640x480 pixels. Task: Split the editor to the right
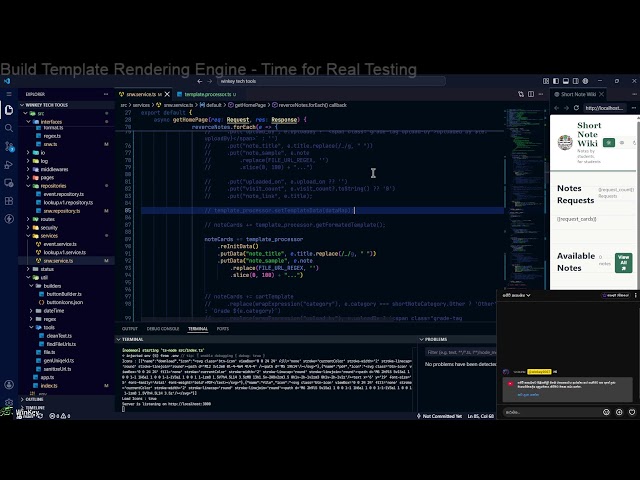coord(531,94)
